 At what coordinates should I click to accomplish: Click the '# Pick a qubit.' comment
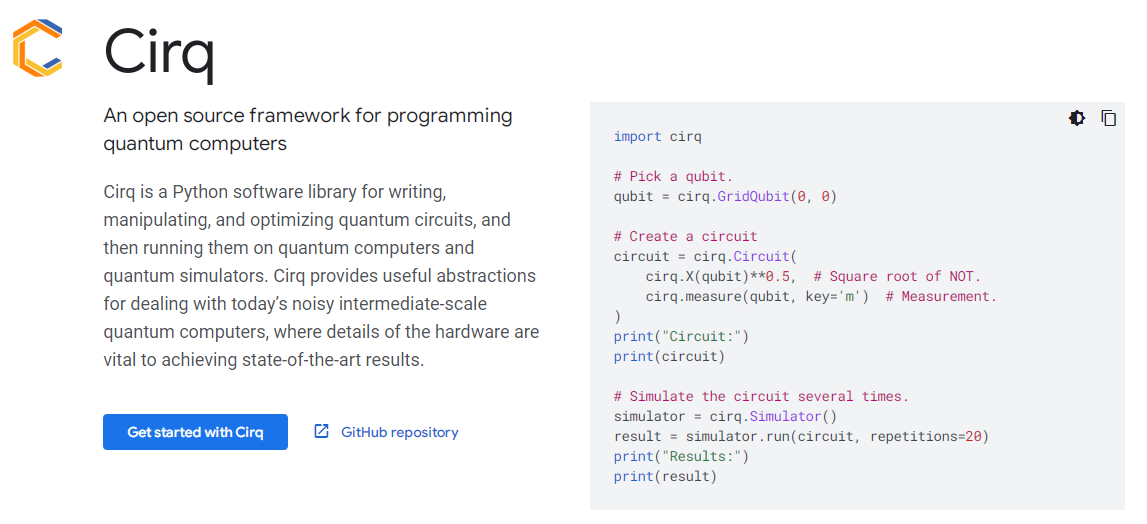673,176
